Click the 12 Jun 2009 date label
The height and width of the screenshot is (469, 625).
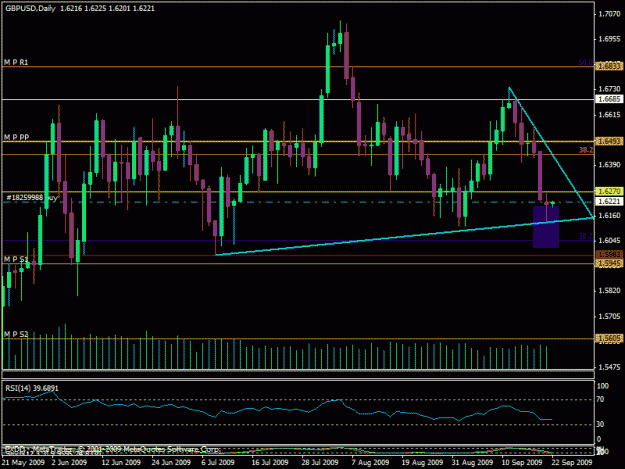[121, 463]
